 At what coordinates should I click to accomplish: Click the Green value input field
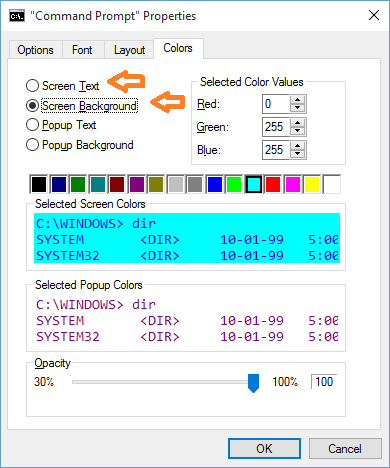point(276,127)
